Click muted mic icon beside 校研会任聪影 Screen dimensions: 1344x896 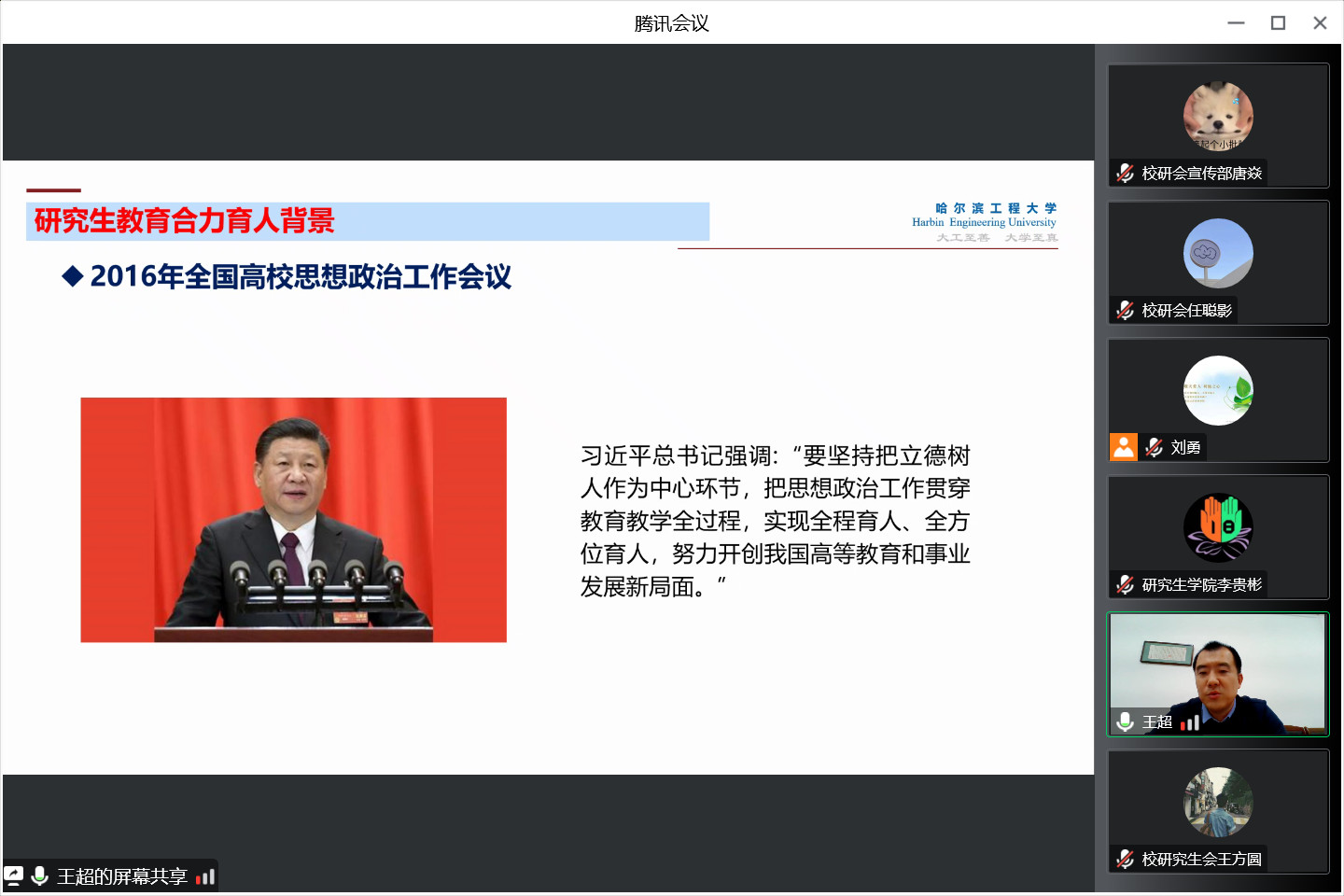[x=1125, y=310]
